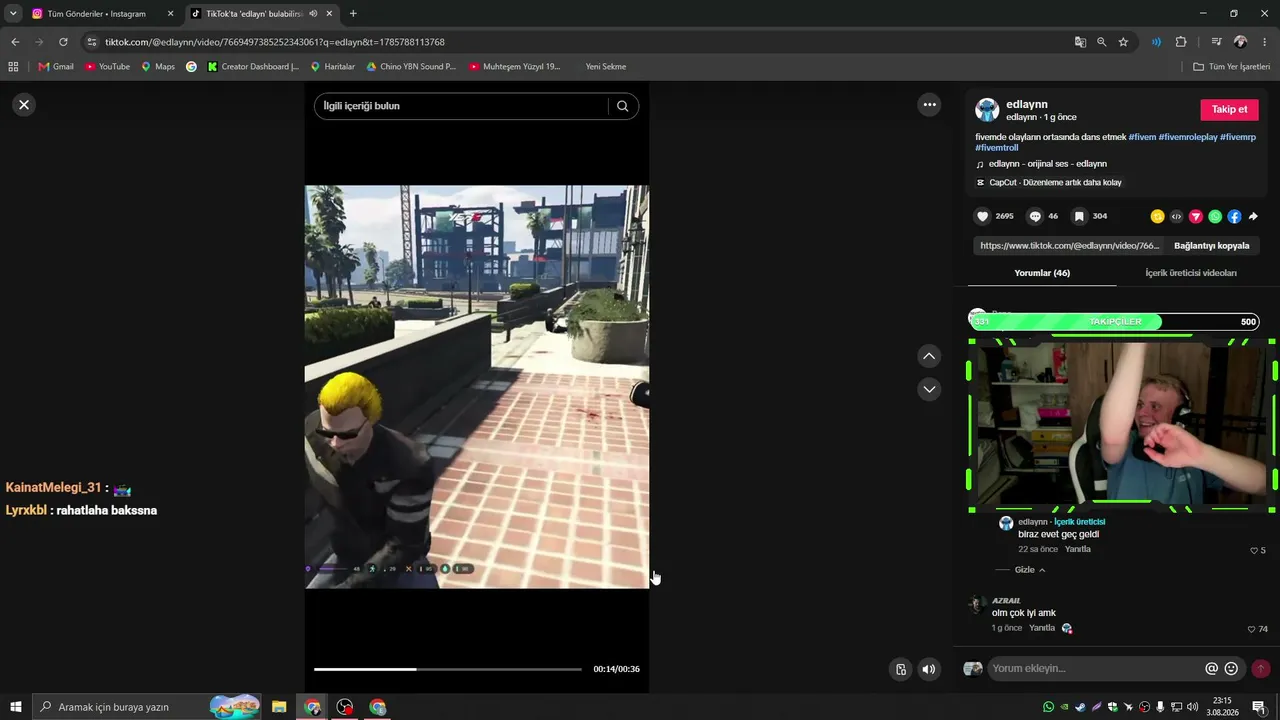Open the Haritalar bookmark
This screenshot has width=1280, height=720.
click(333, 67)
